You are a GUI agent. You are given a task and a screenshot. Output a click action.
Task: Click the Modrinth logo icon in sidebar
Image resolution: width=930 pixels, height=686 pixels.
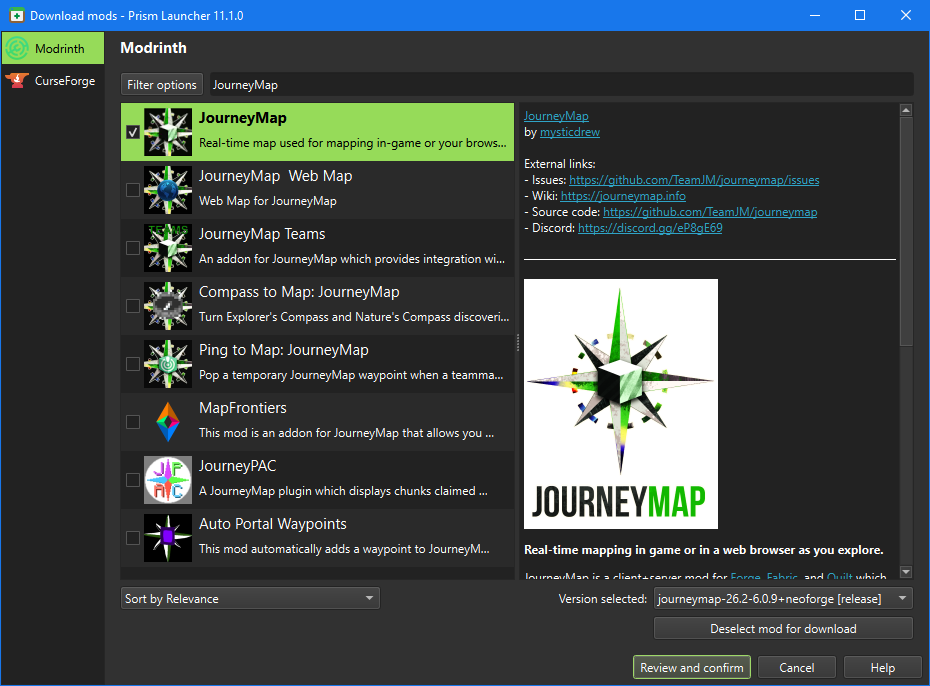17,49
